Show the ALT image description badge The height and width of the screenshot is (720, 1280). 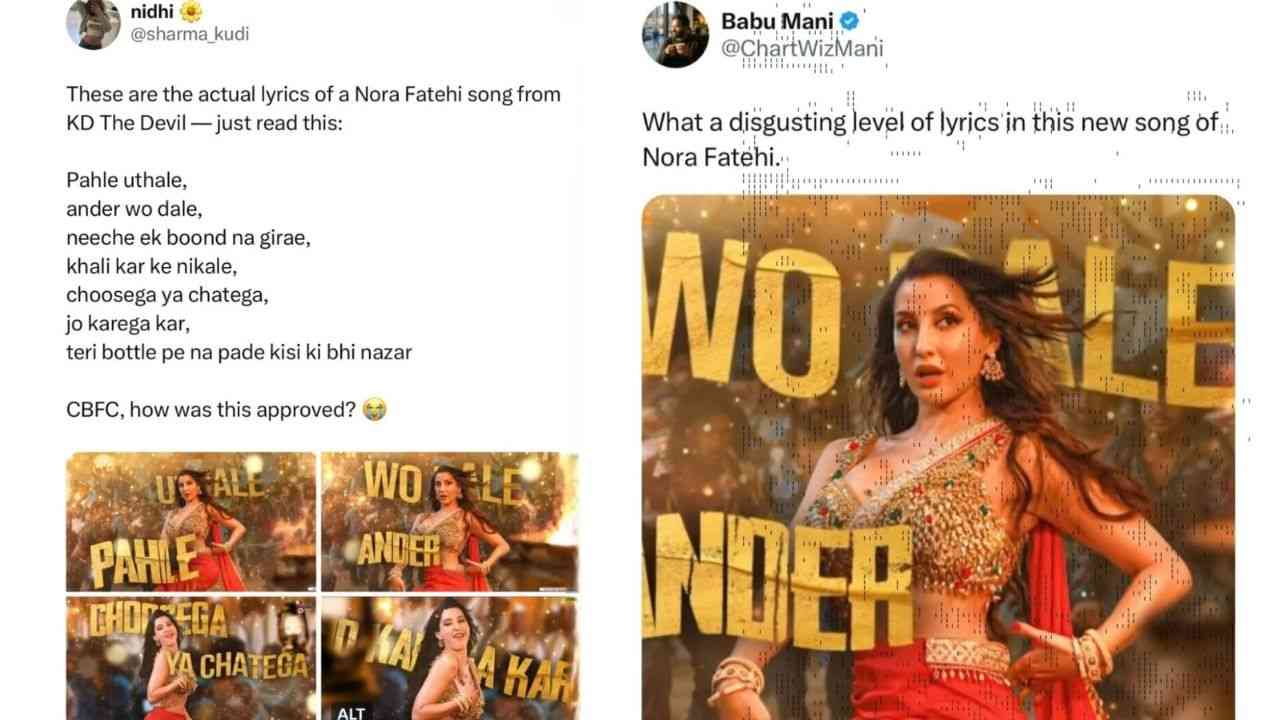(351, 712)
